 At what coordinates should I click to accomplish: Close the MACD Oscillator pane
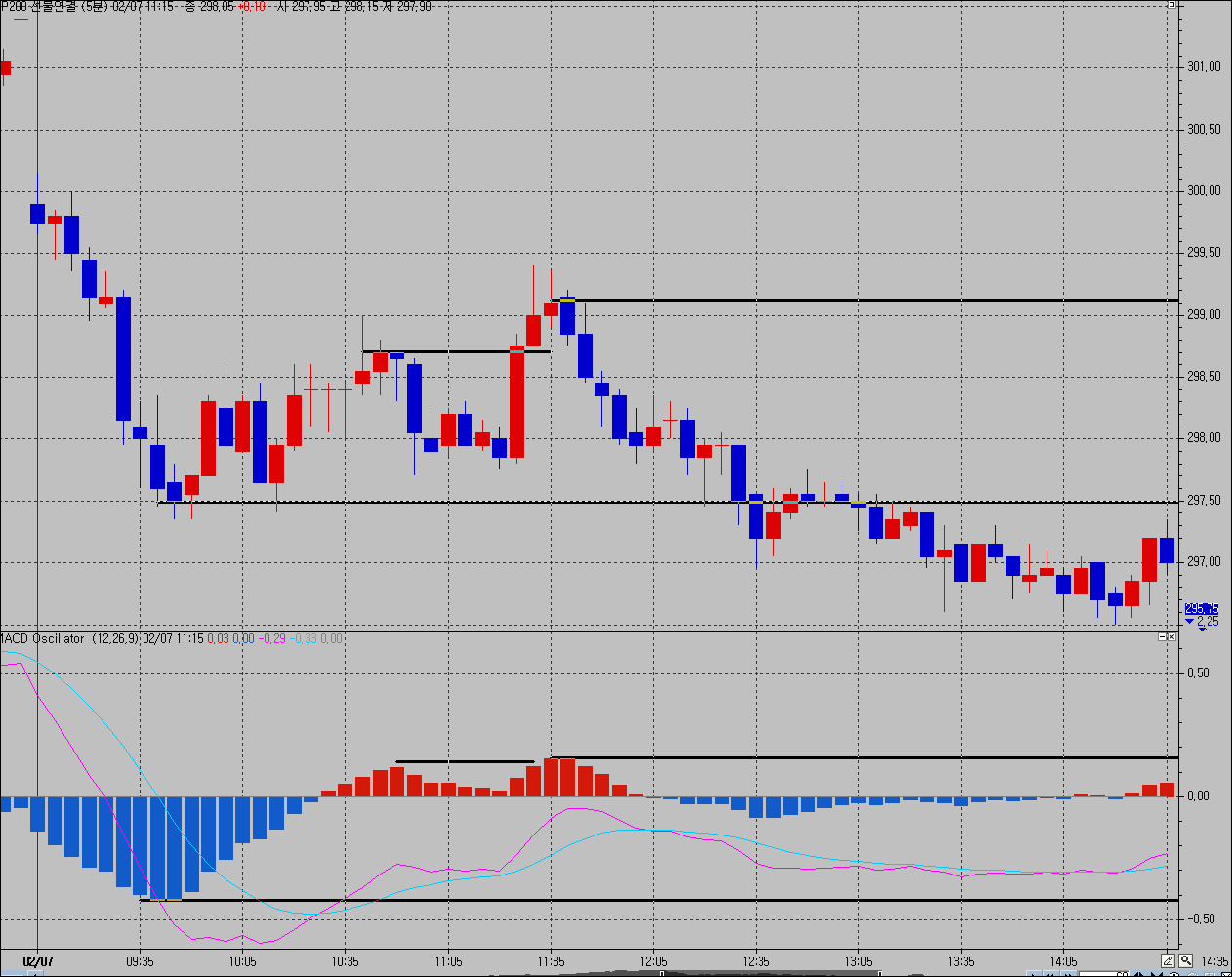click(1171, 637)
